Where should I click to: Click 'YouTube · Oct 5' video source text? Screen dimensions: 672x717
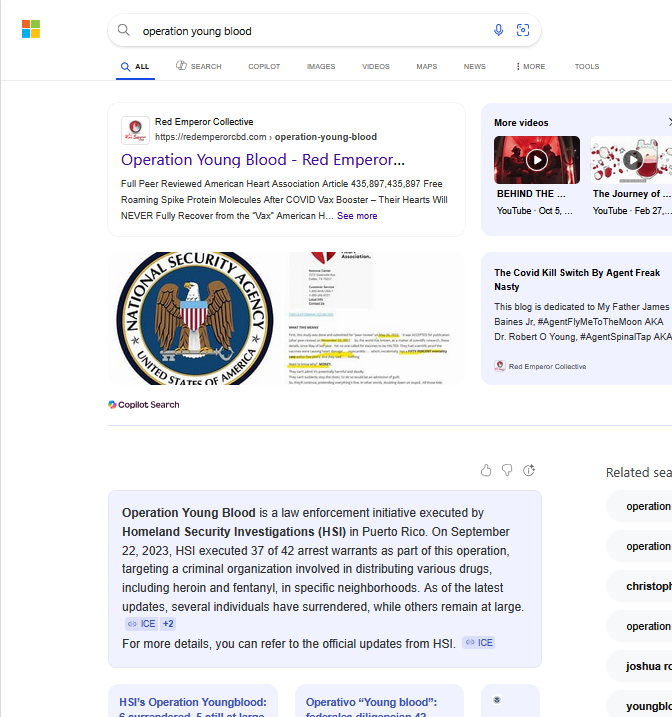tap(534, 211)
